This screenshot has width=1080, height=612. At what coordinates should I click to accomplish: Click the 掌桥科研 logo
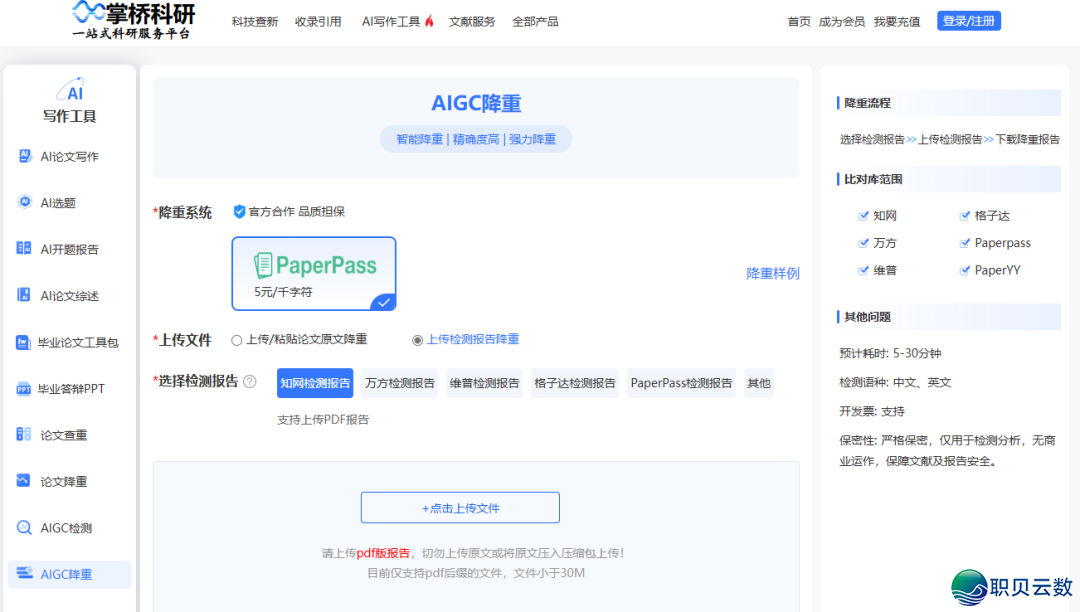click(134, 20)
